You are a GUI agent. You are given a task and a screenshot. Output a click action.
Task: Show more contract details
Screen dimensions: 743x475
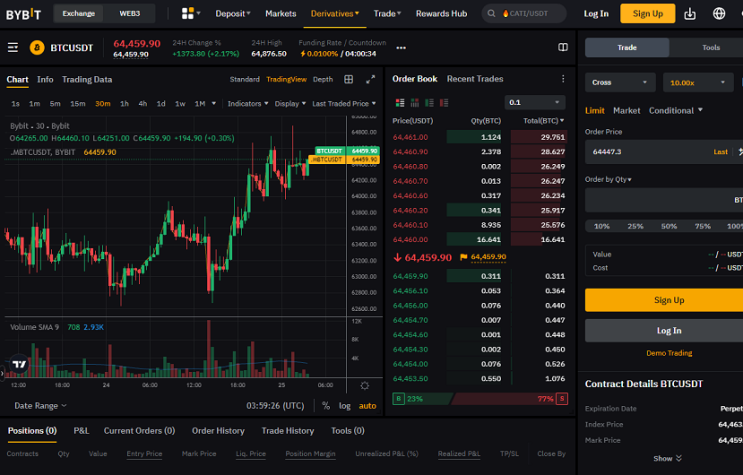667,458
